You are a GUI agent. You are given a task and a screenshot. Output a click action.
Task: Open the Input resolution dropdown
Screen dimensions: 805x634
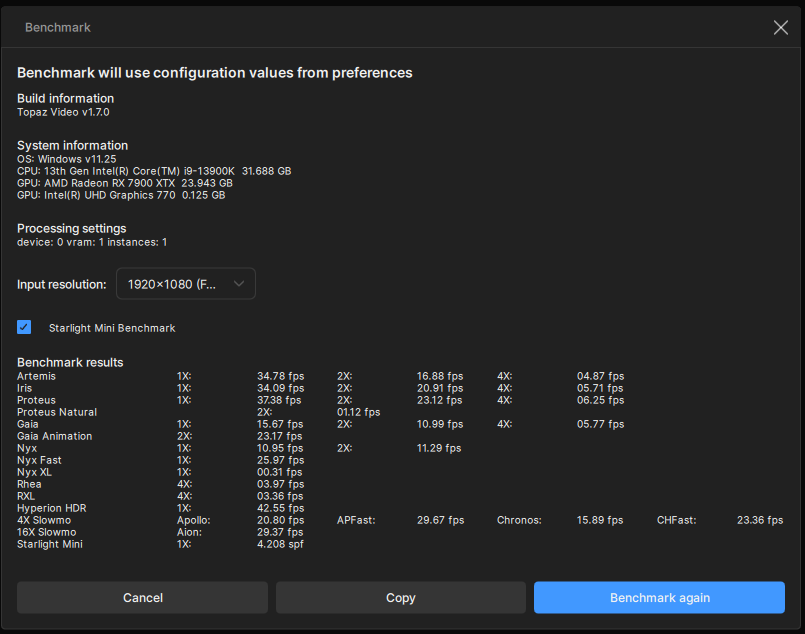coord(186,284)
